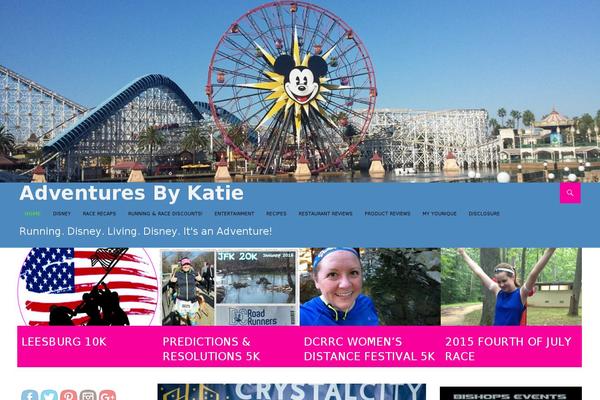Open the Race Recaps menu
Screen dimensions: 600x400
coord(99,214)
